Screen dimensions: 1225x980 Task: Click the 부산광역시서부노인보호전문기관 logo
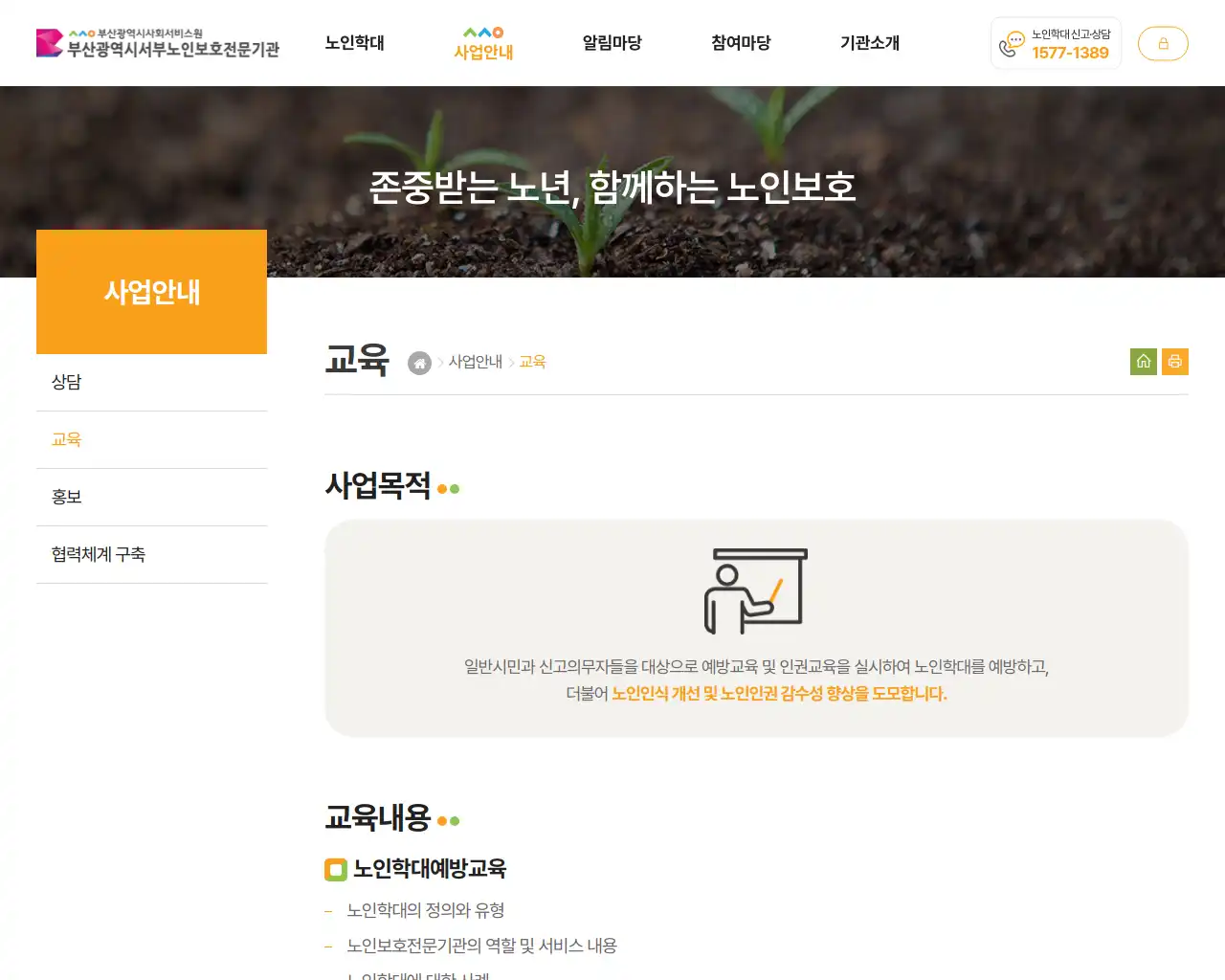158,43
